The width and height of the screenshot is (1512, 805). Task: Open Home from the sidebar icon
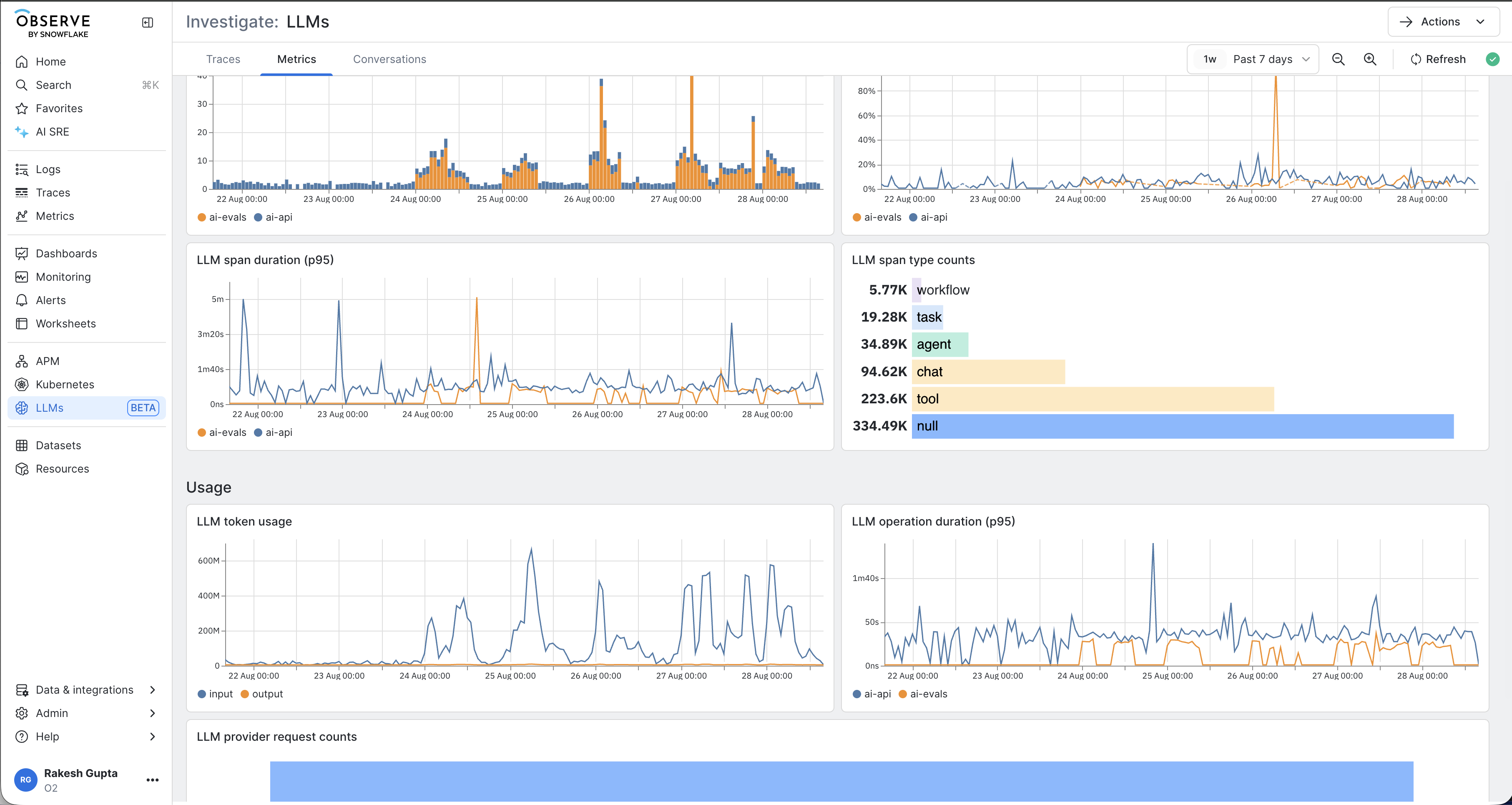tap(22, 62)
